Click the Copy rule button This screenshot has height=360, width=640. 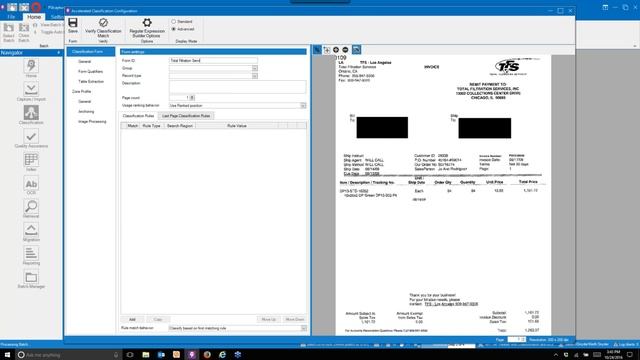coord(158,320)
